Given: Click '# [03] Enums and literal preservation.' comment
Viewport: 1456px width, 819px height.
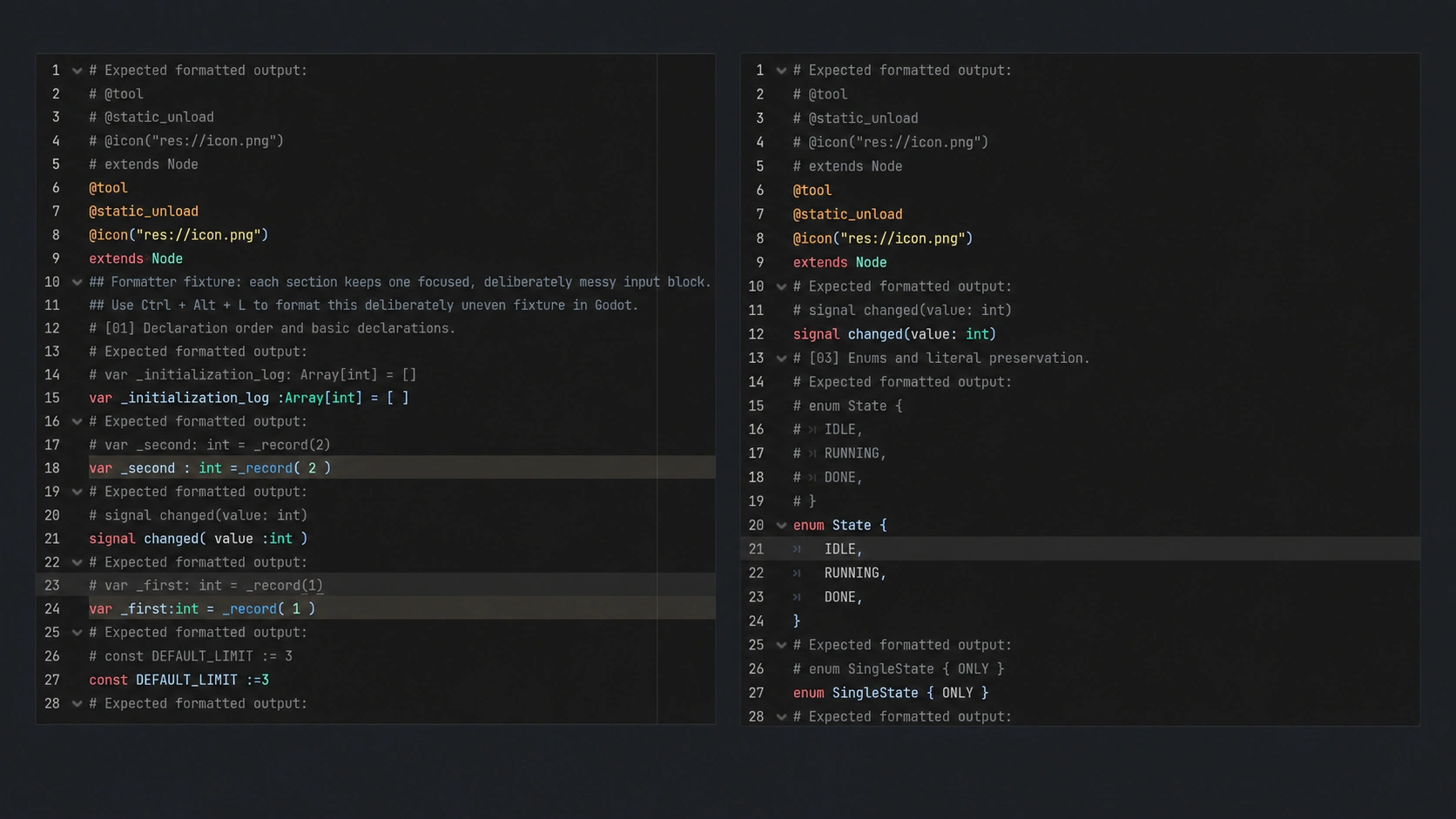Looking at the screenshot, I should pyautogui.click(x=941, y=358).
